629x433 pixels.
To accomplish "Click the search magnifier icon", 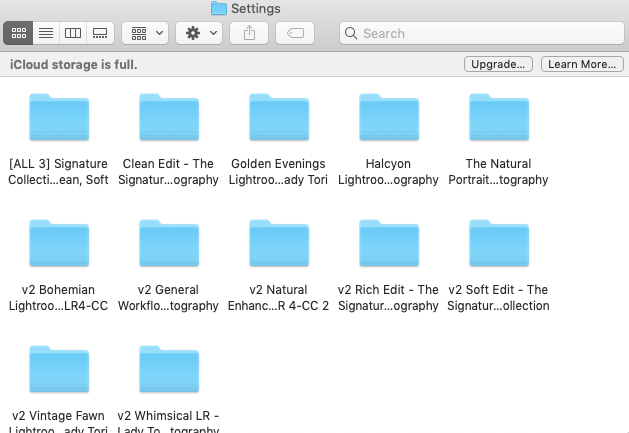I will [351, 33].
